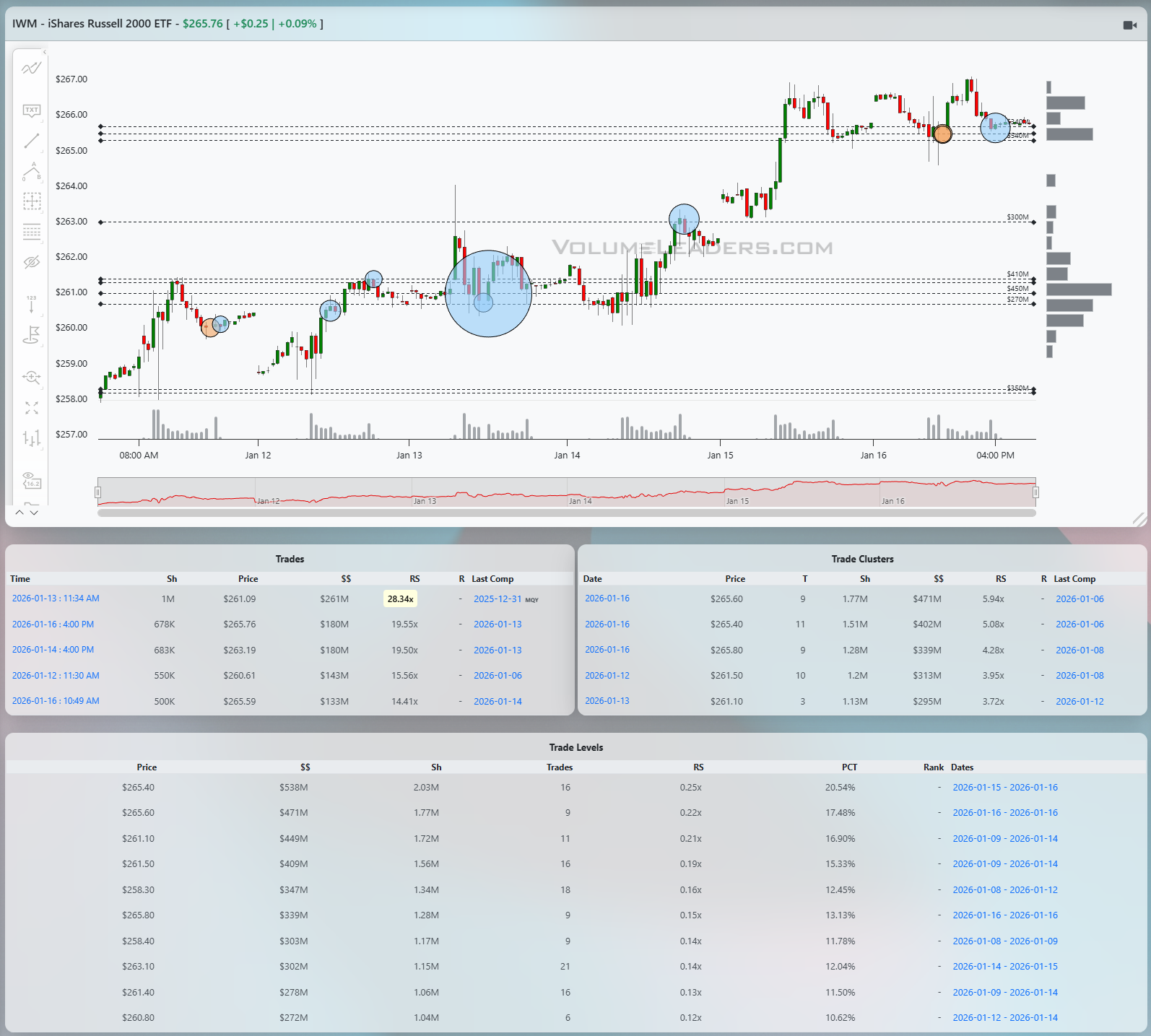
Task: Sort Trades table by $$ column
Action: pyautogui.click(x=346, y=579)
